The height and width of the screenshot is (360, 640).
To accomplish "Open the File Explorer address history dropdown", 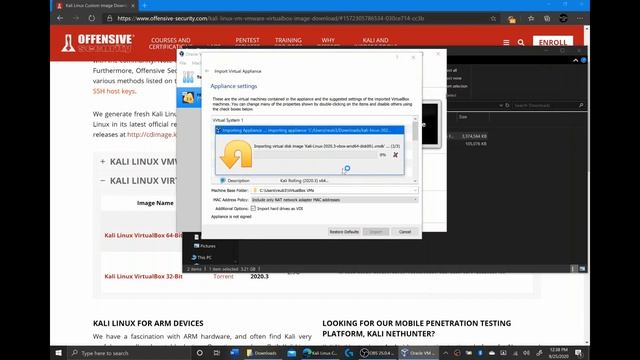I will [500, 105].
